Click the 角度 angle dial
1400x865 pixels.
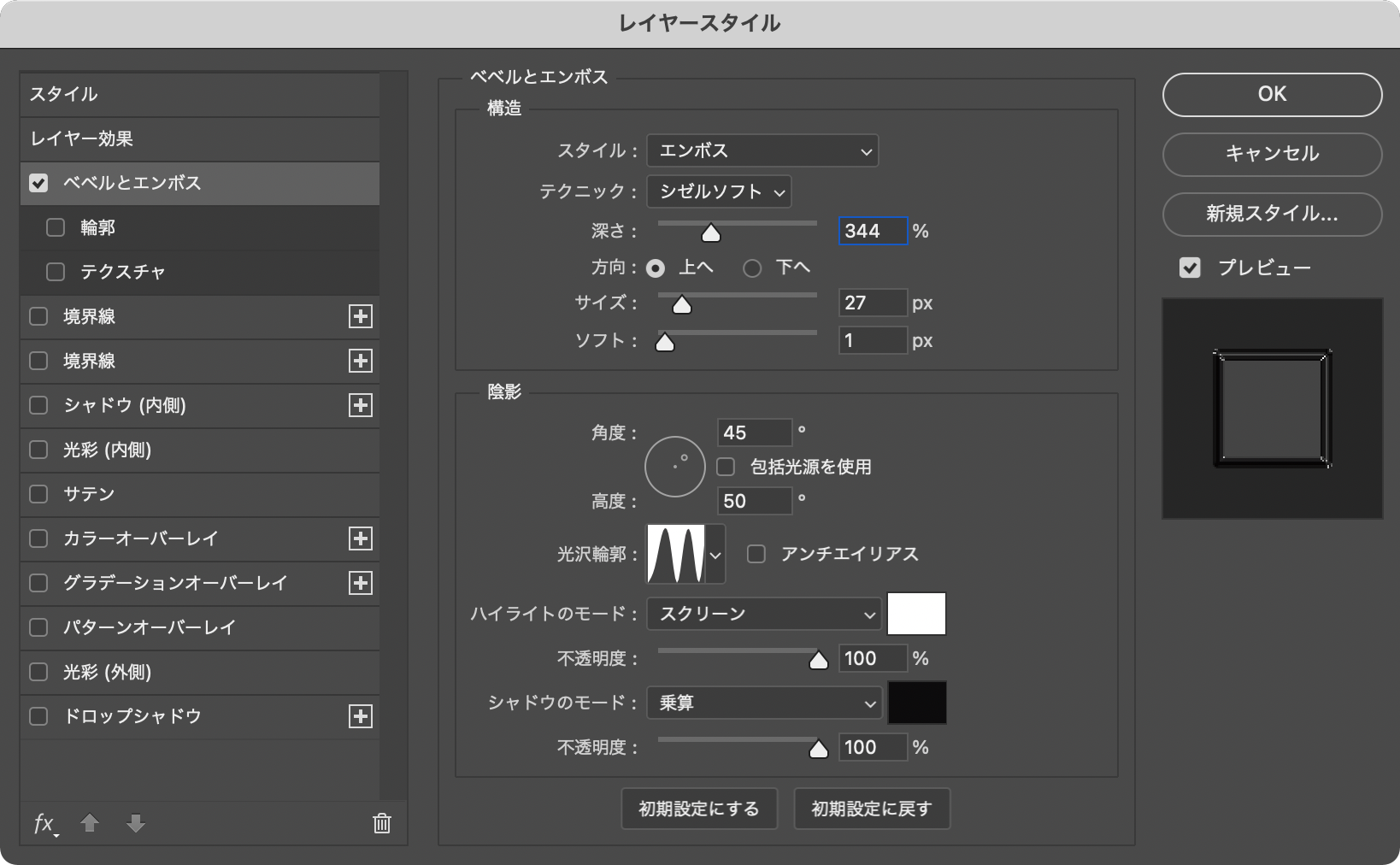675,467
